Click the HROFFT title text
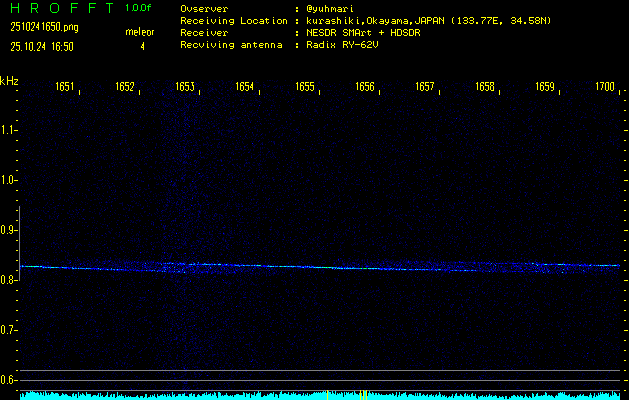Image resolution: width=629 pixels, height=400 pixels. click(x=60, y=8)
